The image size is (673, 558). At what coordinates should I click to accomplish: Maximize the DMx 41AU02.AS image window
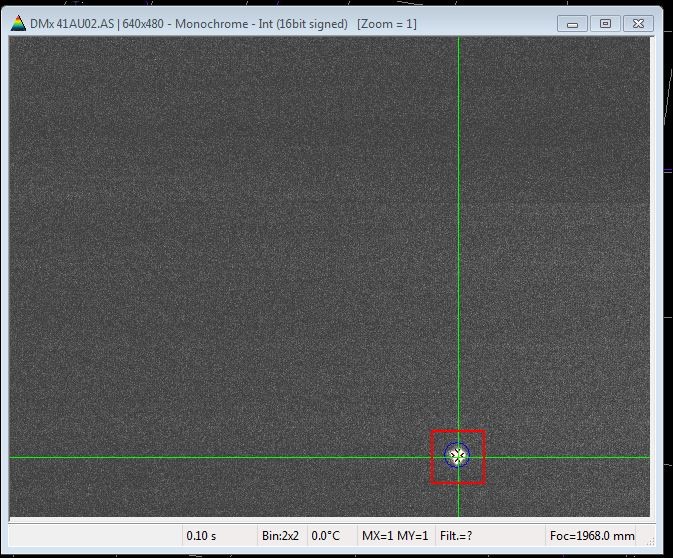click(x=604, y=23)
